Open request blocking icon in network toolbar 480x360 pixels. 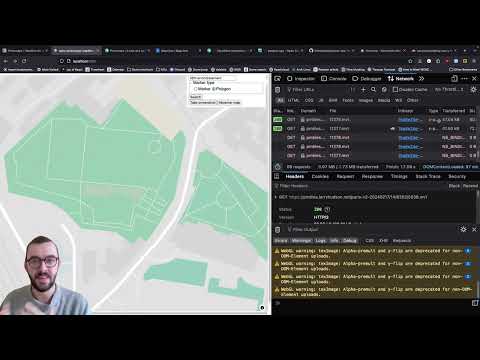pyautogui.click(x=384, y=90)
